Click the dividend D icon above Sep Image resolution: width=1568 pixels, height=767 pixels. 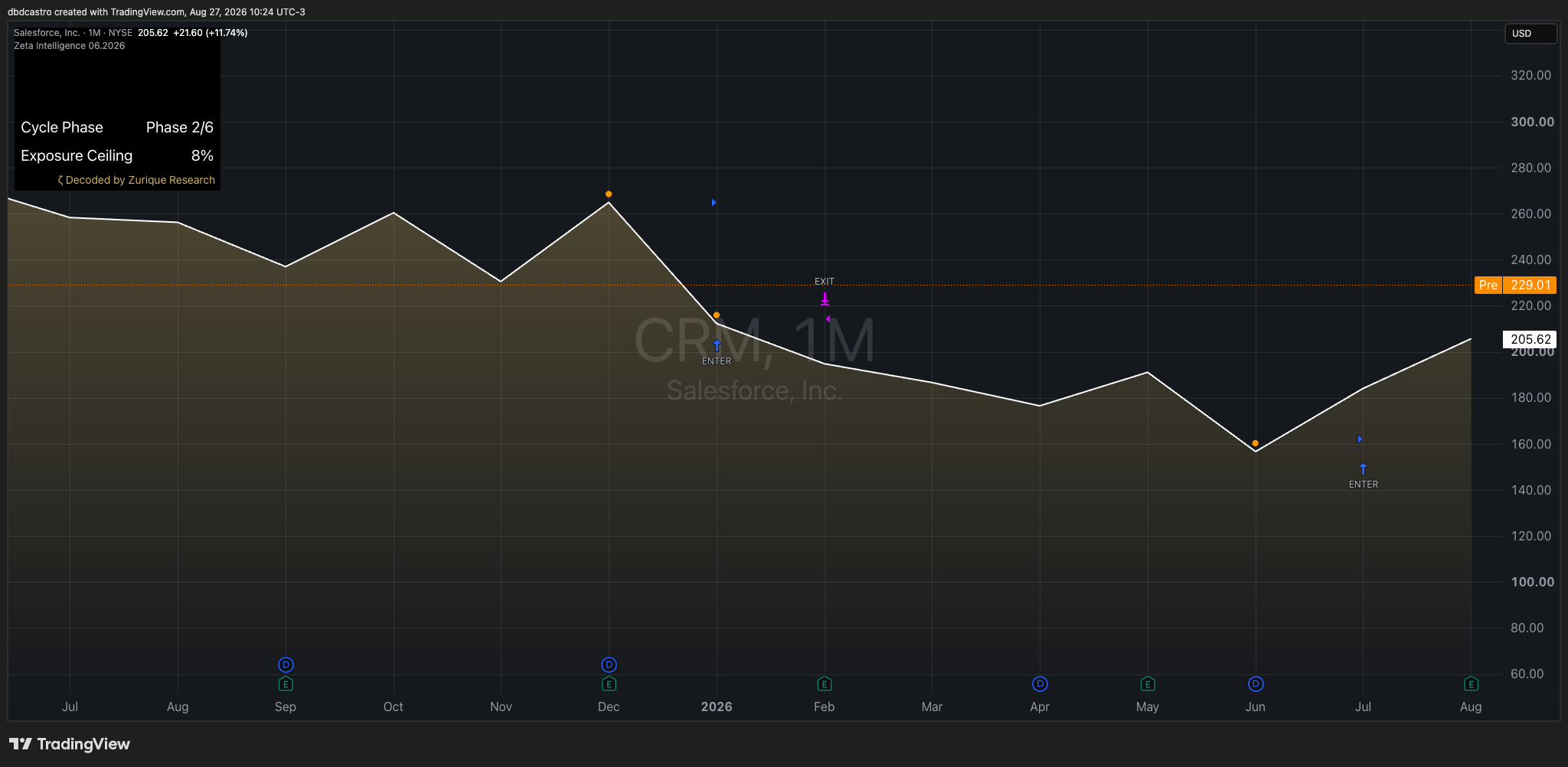(x=286, y=664)
